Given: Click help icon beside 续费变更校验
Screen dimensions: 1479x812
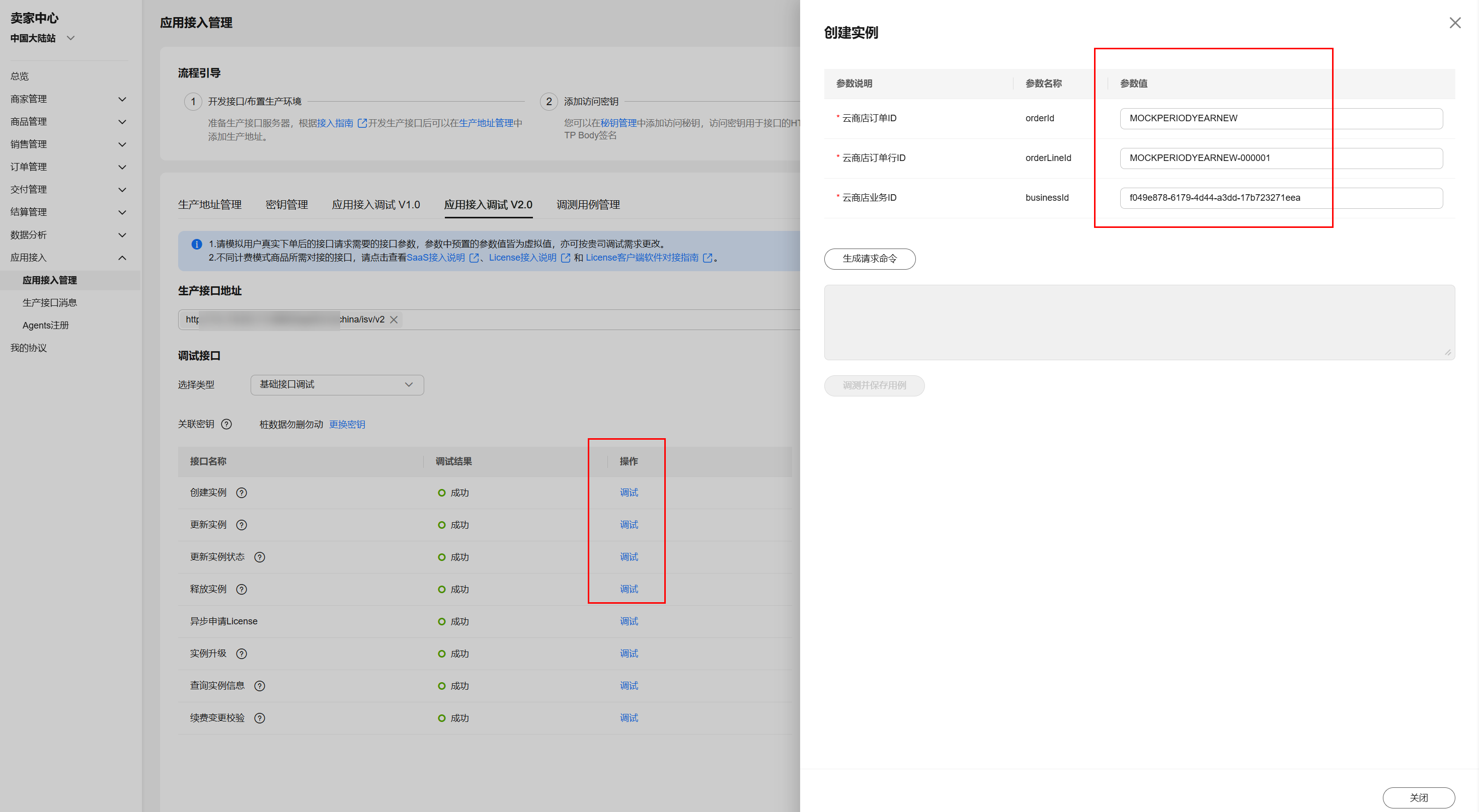Looking at the screenshot, I should [260, 718].
